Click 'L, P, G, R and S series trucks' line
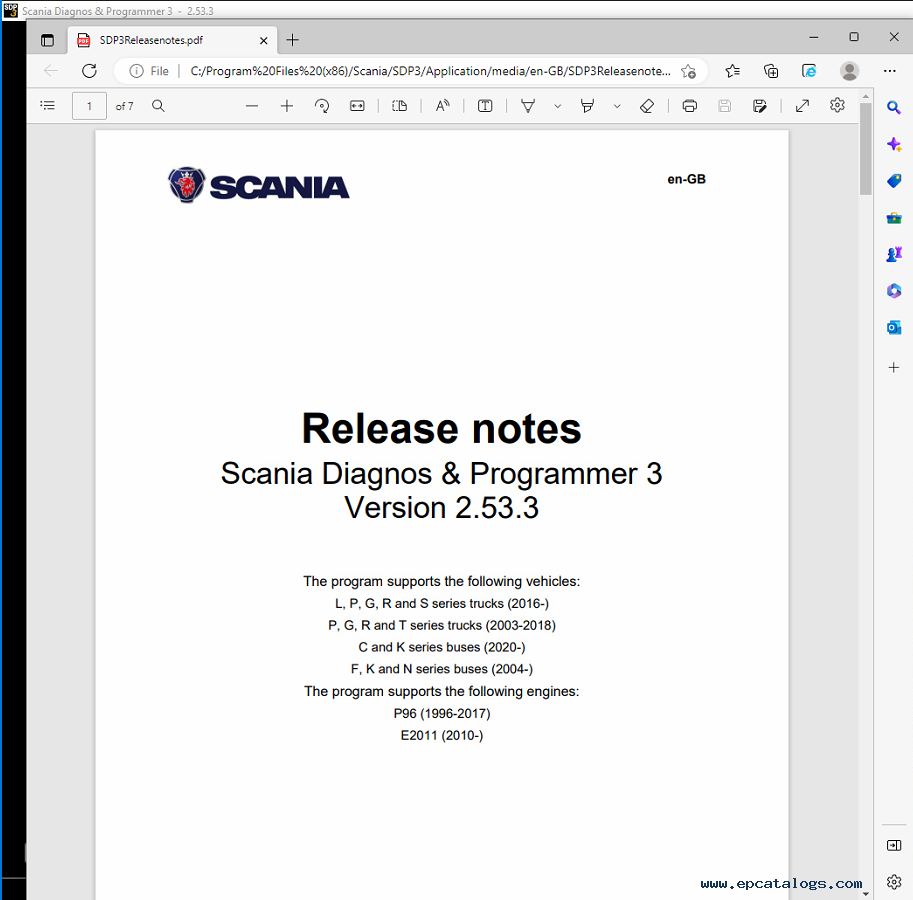Viewport: 913px width, 900px height. coord(442,604)
